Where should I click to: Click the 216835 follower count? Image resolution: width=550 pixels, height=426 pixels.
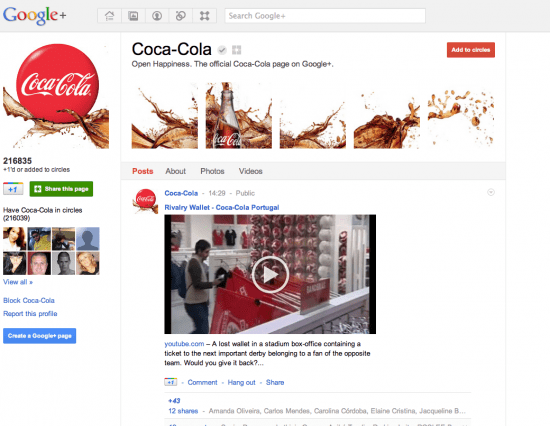[18, 161]
